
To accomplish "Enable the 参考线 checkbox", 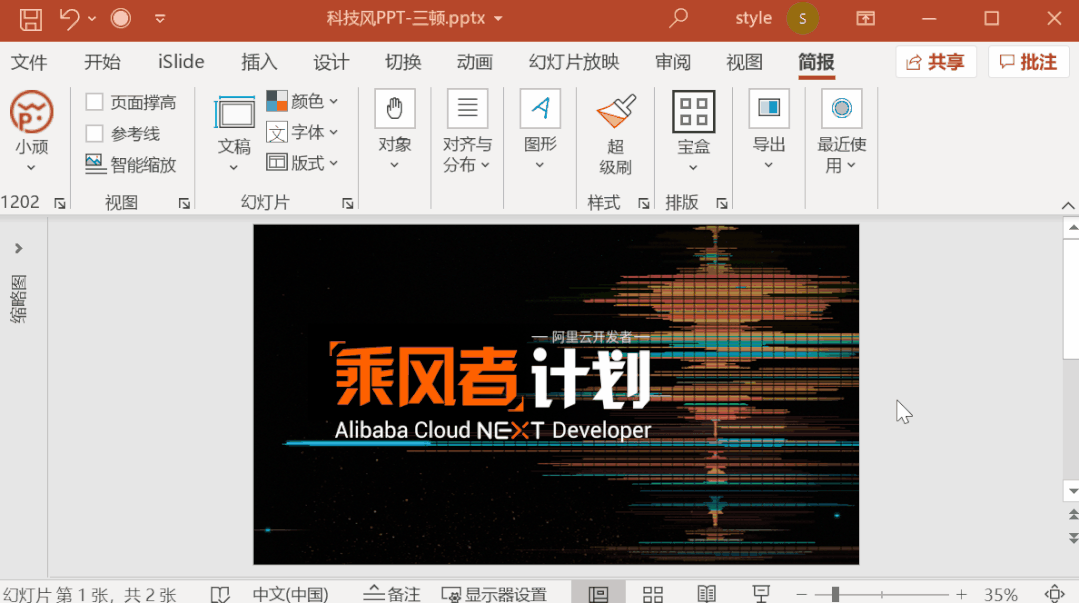I will tap(94, 133).
